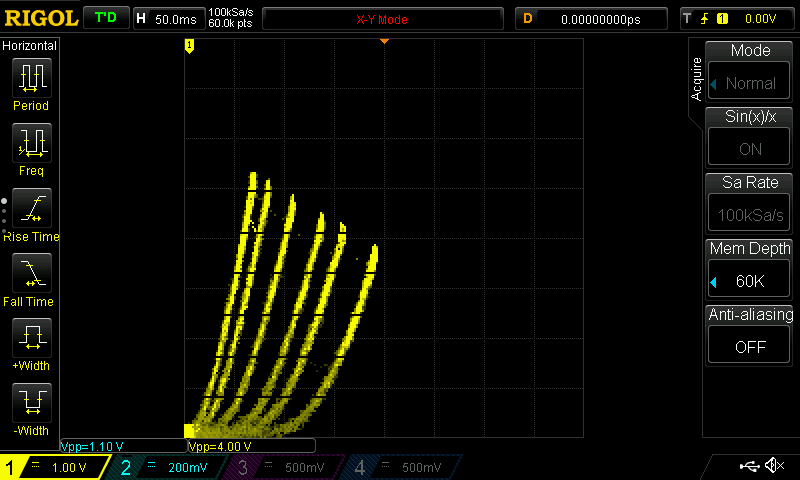Click the channel 1 ground marker
800x480 pixels.
click(189, 46)
